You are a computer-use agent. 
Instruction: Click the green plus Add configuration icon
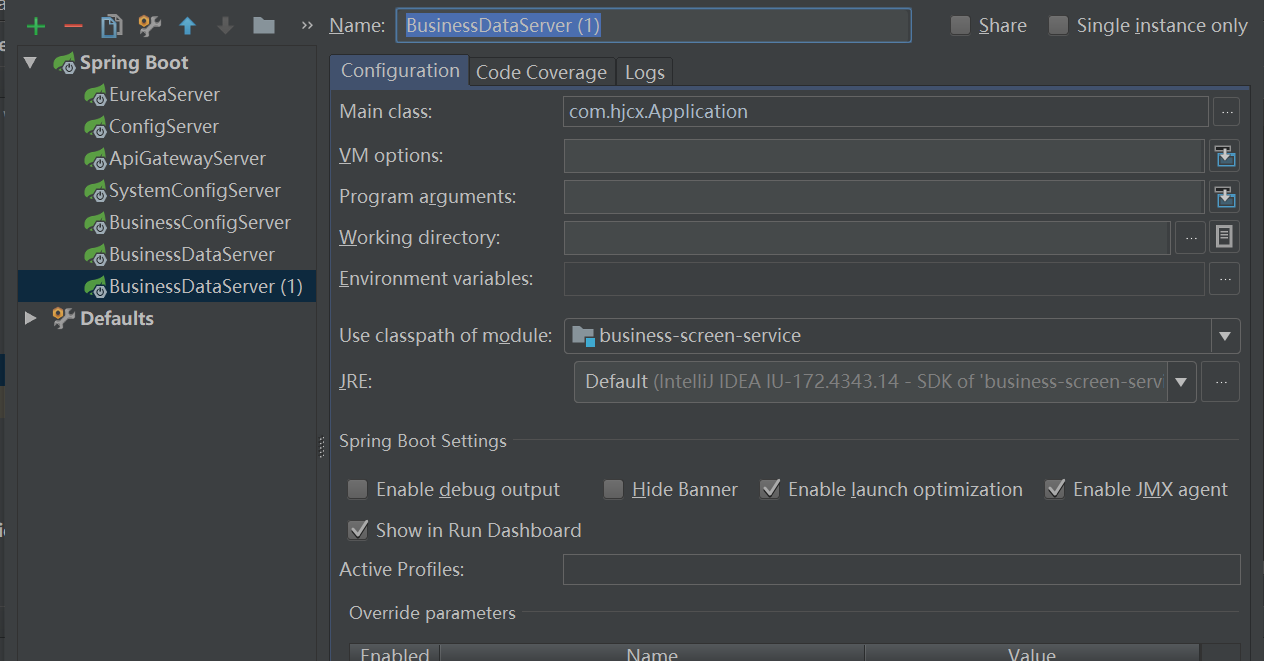(x=36, y=26)
